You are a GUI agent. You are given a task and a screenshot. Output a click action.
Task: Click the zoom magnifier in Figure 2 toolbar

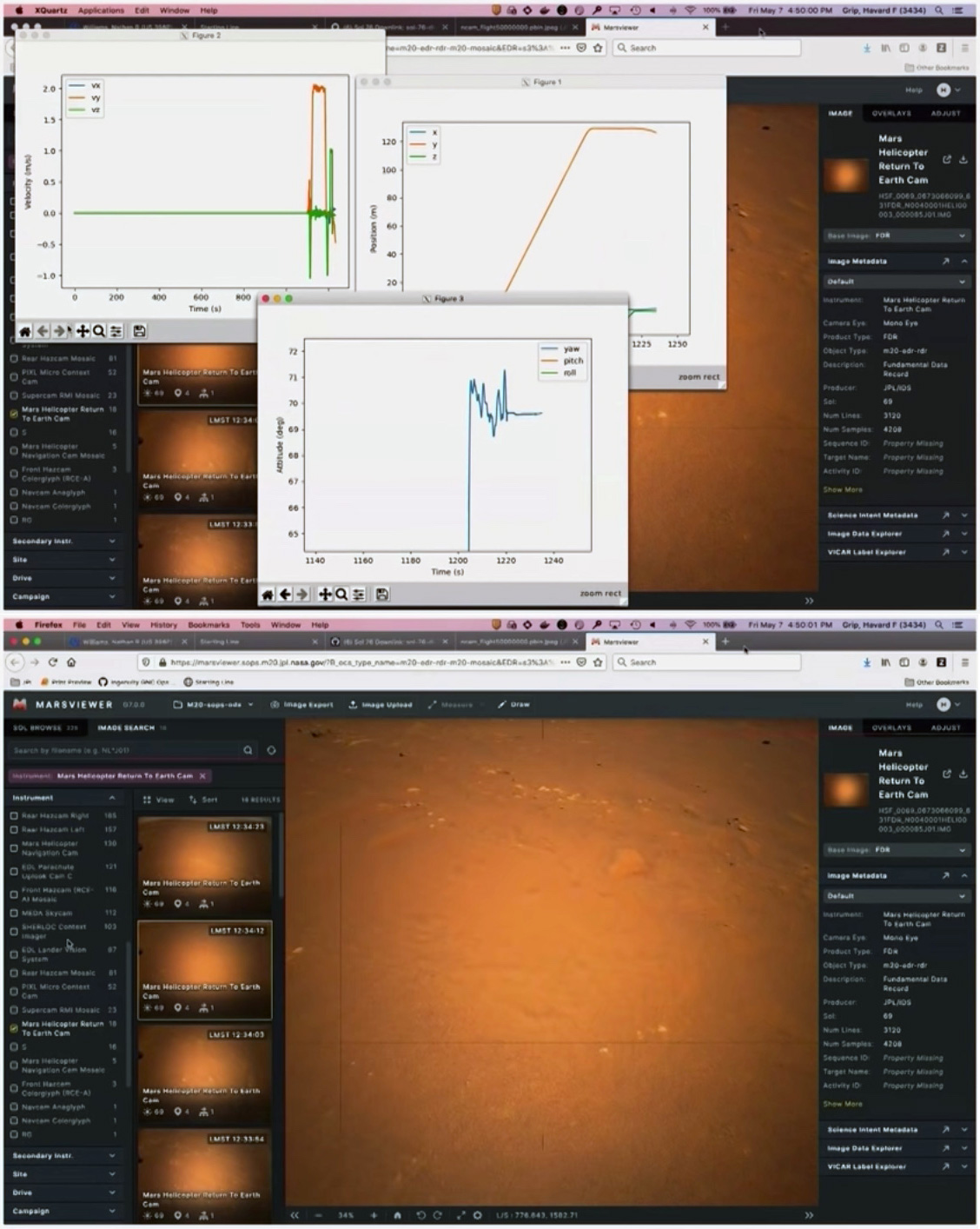click(99, 331)
